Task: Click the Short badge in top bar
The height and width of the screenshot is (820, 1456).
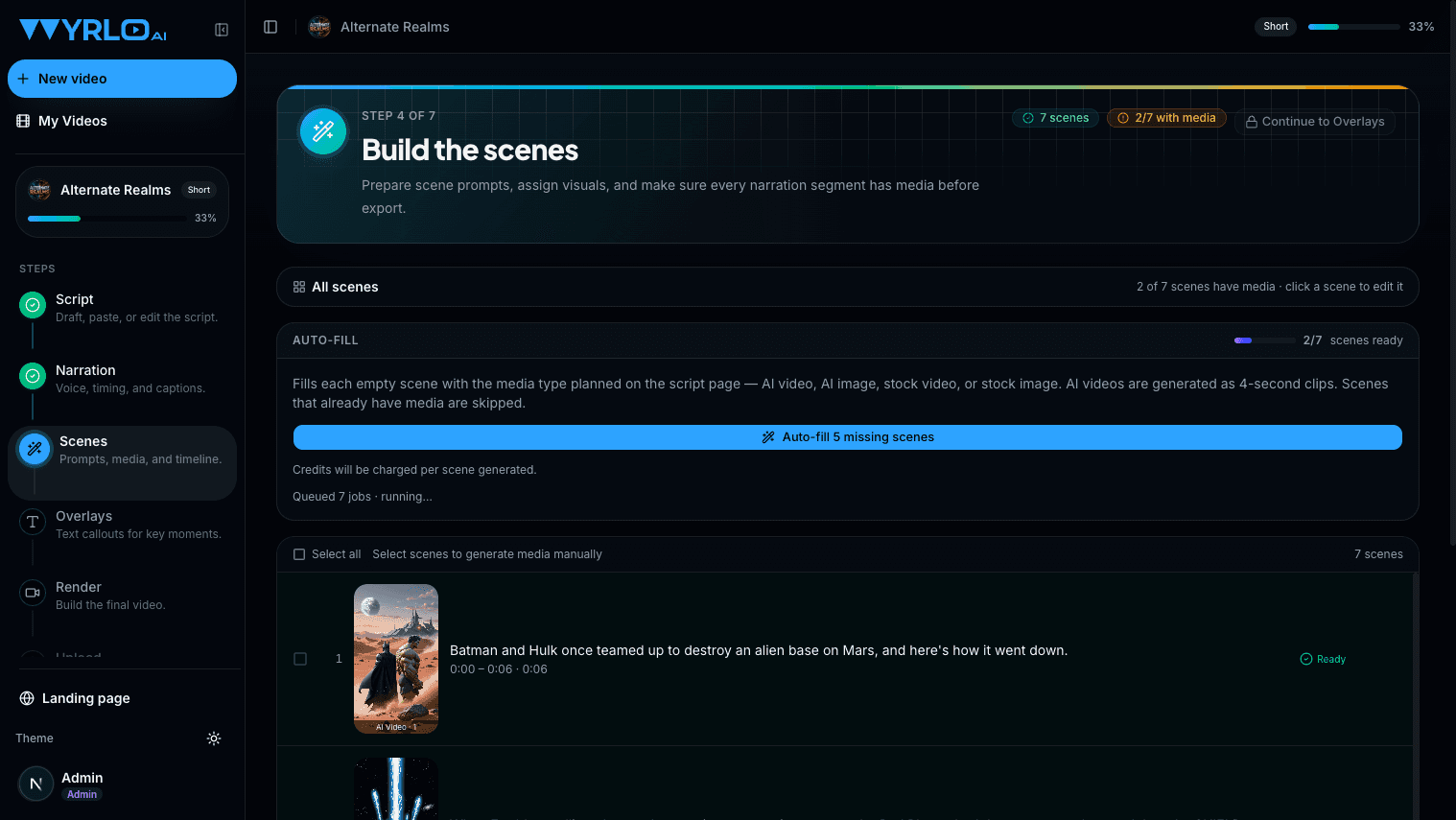Action: tap(1276, 27)
